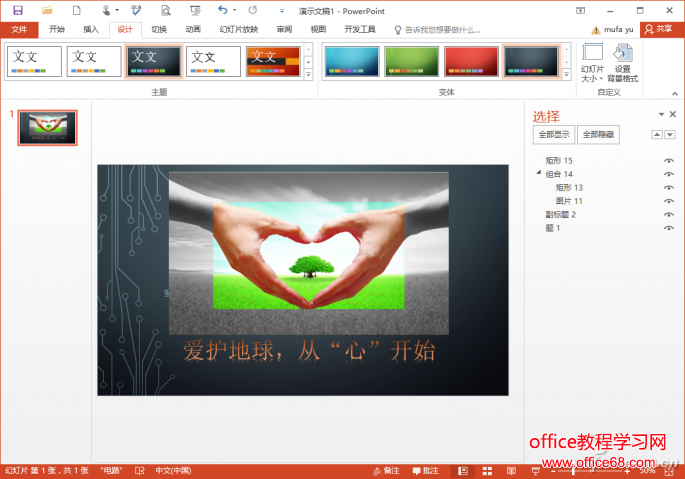Switch to the 插入 (Insert) tab
Viewport: 685px width, 479px height.
pos(91,29)
